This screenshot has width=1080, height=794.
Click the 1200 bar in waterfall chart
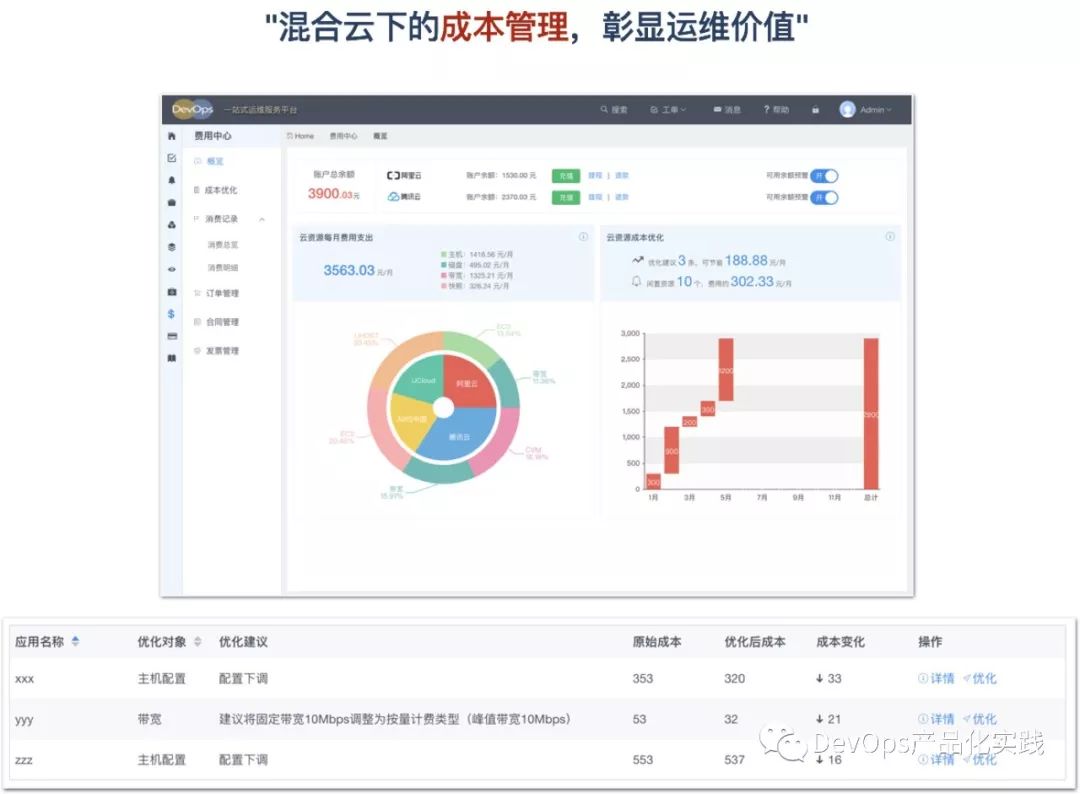[726, 370]
